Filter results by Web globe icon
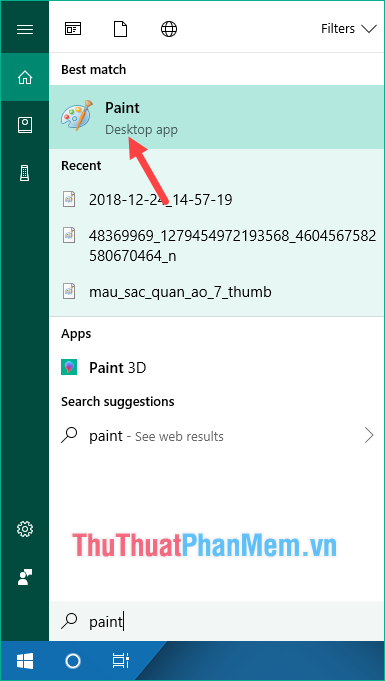 coord(169,29)
